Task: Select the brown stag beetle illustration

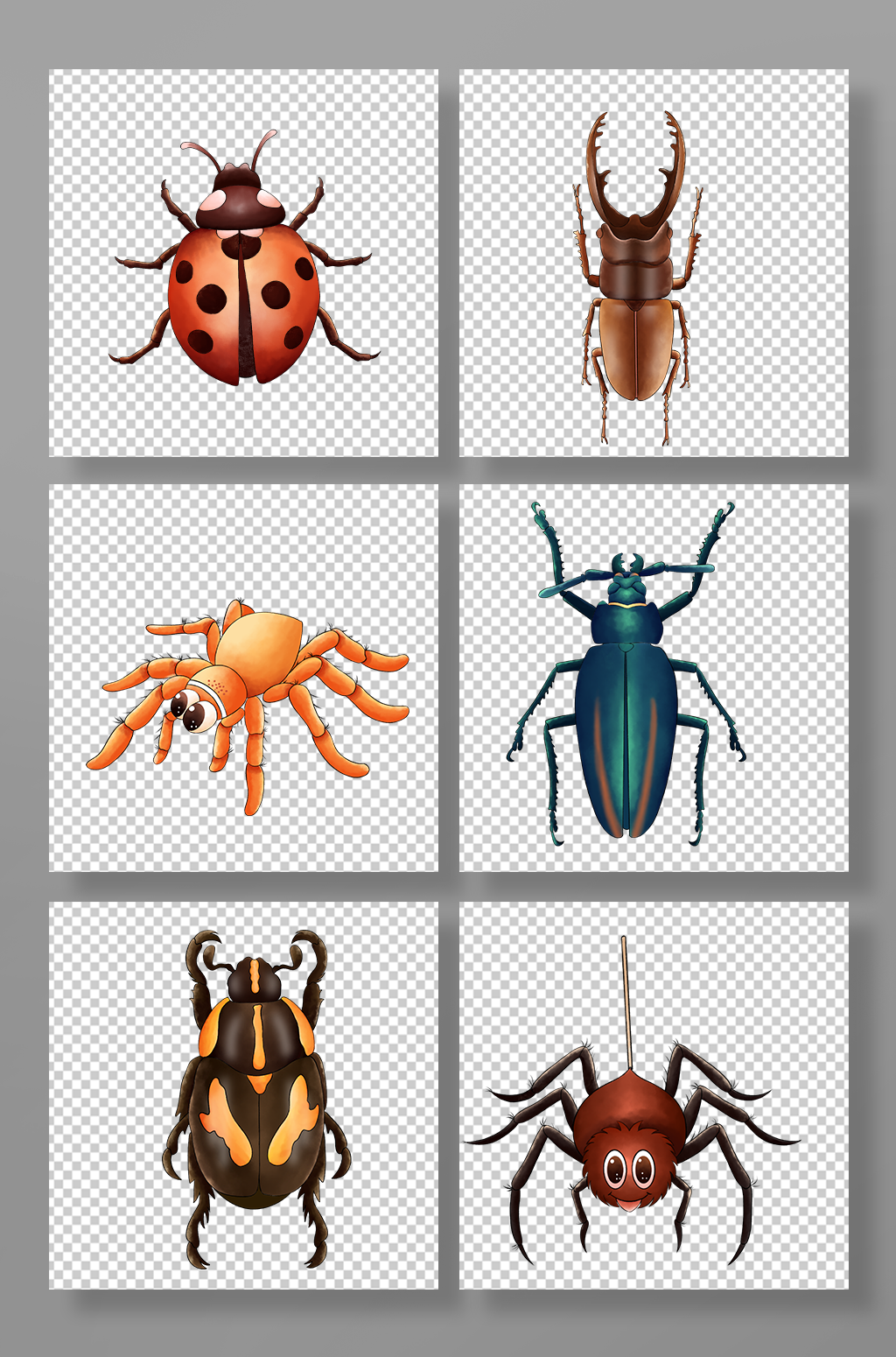Action: (637, 278)
